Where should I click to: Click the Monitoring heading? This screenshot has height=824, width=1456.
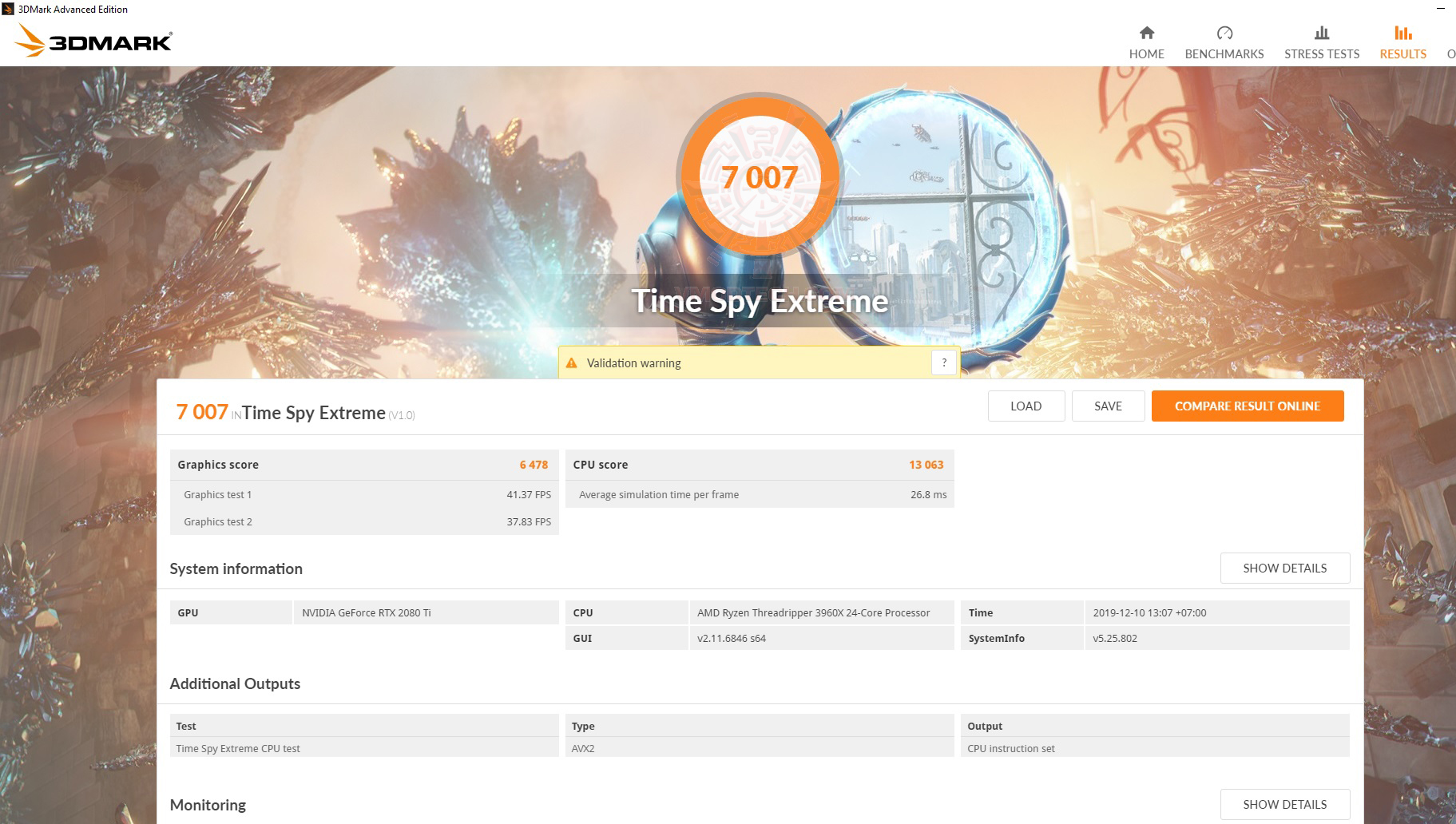[208, 805]
